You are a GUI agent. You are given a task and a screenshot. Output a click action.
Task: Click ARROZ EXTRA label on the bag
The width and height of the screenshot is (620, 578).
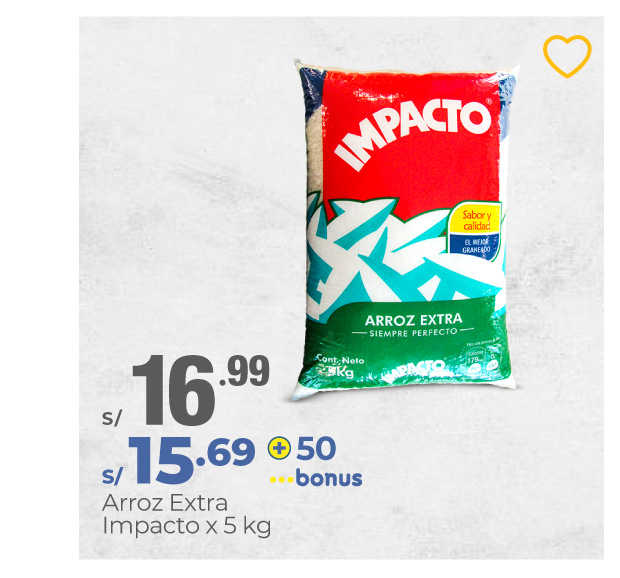pos(413,320)
